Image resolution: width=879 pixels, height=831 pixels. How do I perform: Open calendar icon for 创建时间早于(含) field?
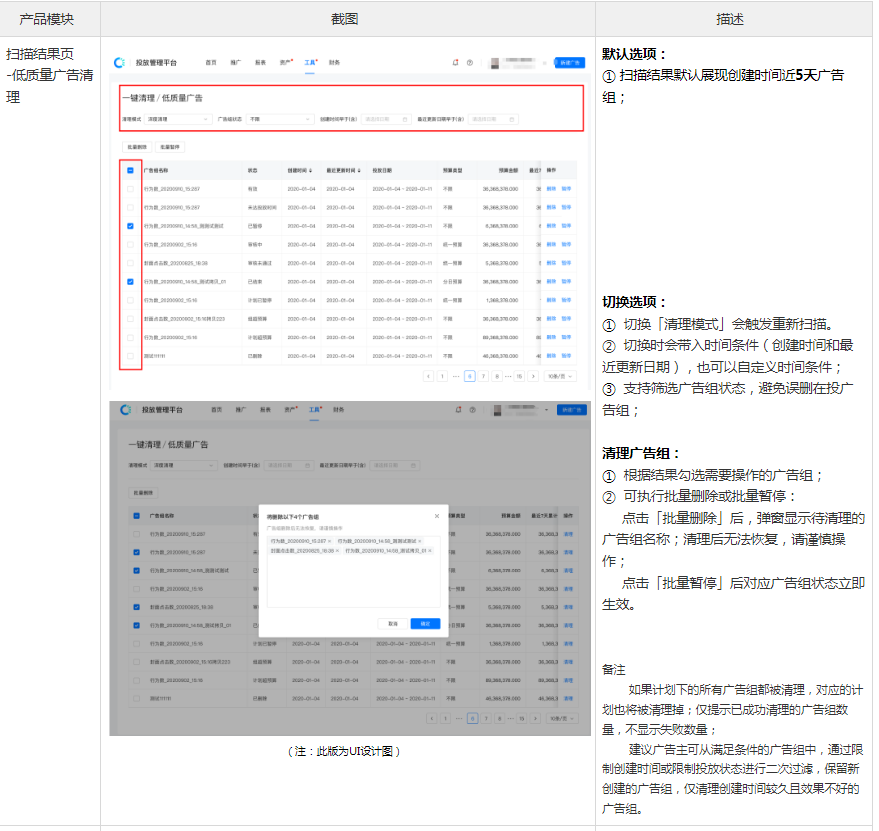(x=403, y=119)
